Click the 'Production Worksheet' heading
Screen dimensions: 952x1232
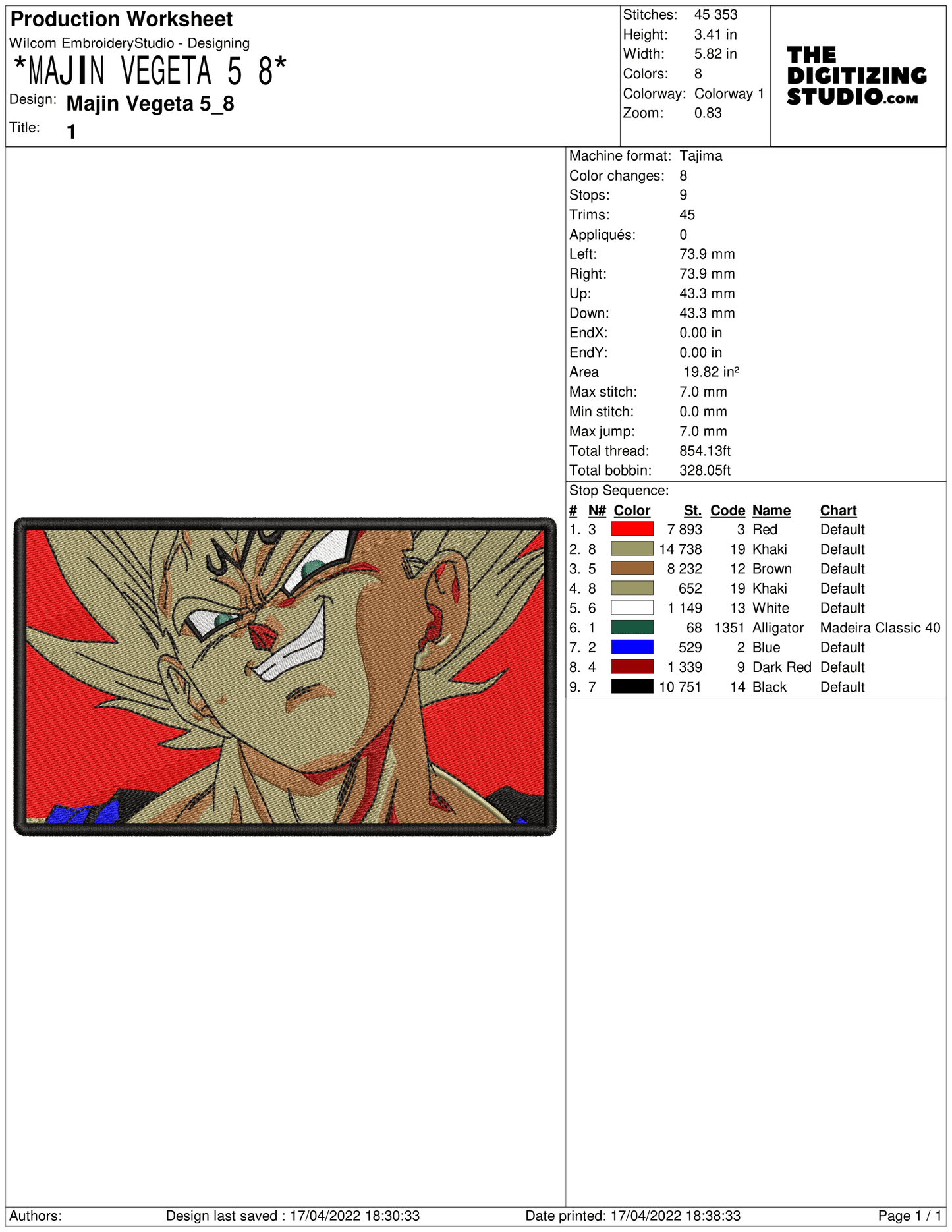pyautogui.click(x=121, y=19)
